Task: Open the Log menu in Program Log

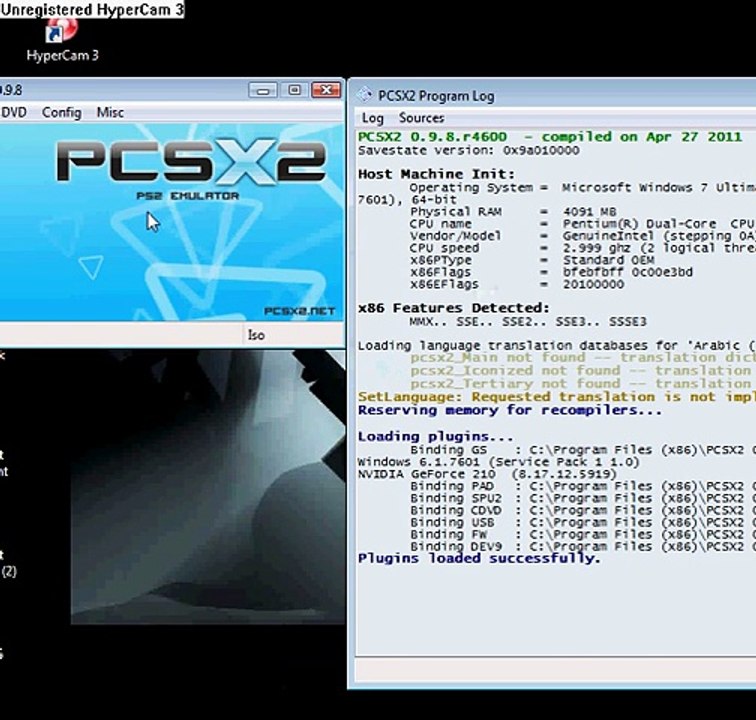Action: click(x=372, y=118)
